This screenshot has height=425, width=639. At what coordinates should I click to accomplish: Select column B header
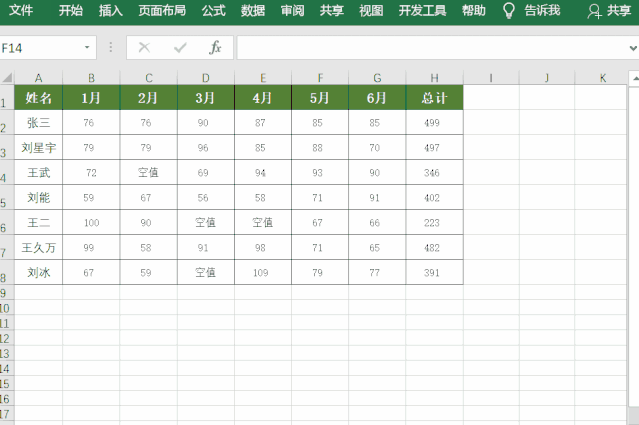click(x=91, y=78)
